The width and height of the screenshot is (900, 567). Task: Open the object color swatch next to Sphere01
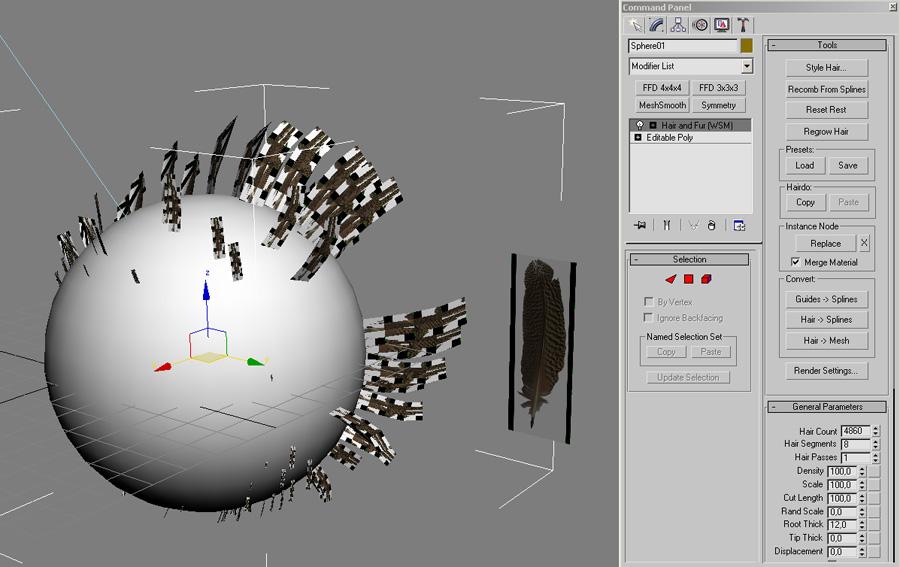click(746, 45)
